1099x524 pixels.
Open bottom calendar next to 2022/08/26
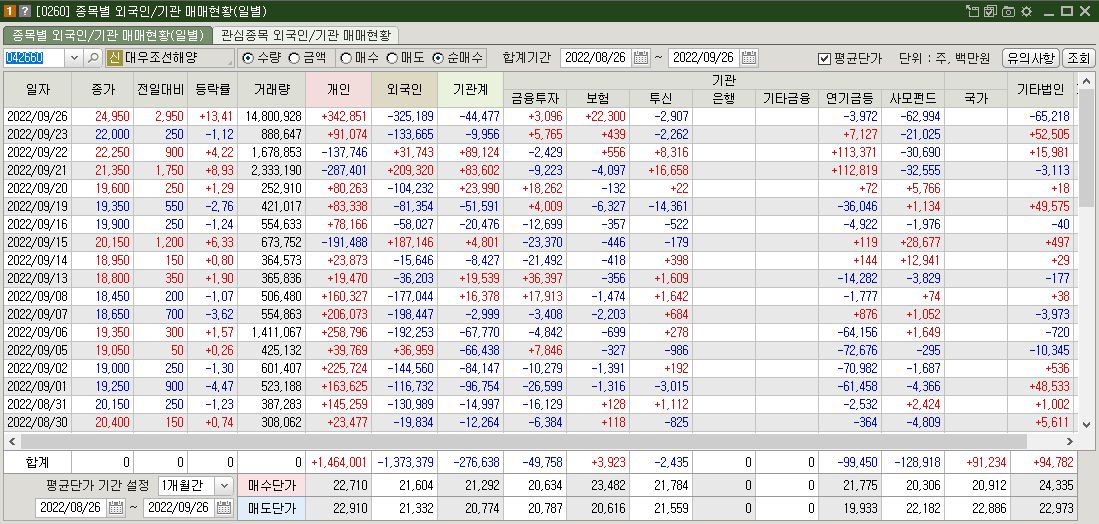(116, 508)
